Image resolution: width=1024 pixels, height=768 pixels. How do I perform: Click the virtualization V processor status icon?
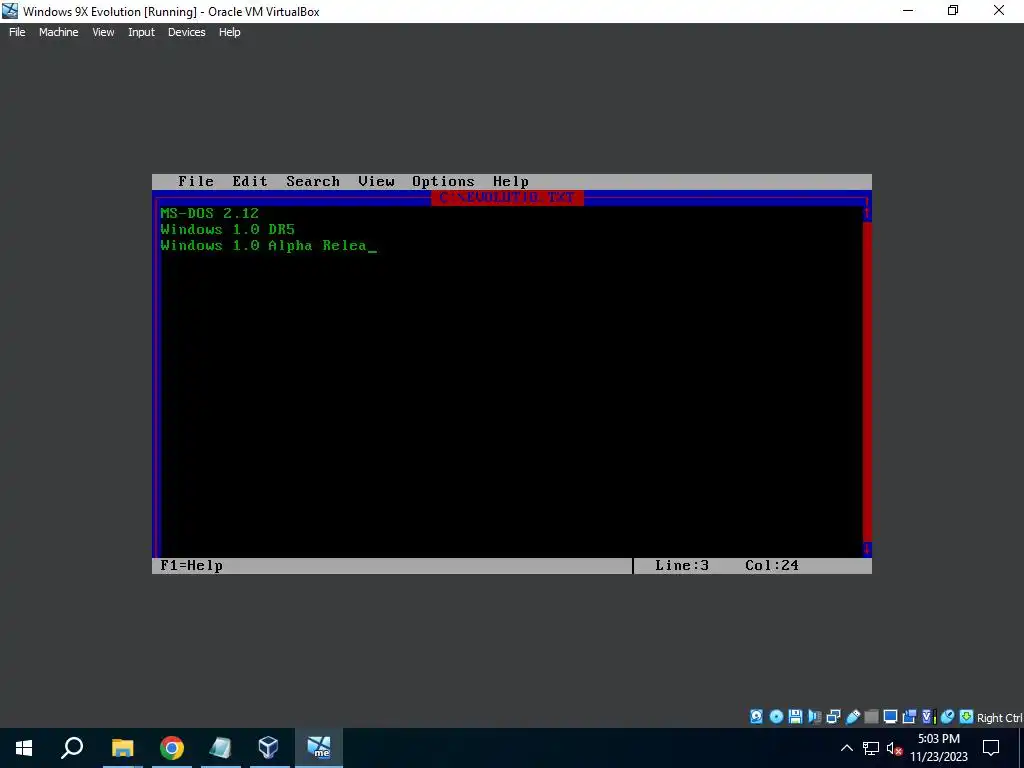[x=928, y=716]
